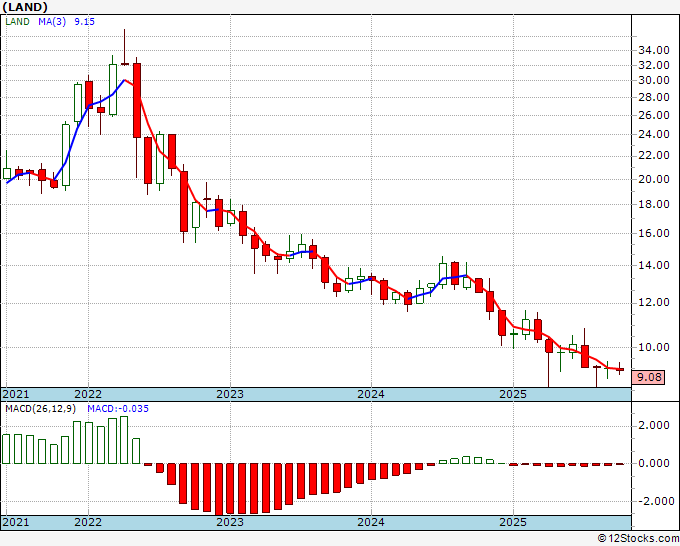The width and height of the screenshot is (680, 546).
Task: Click the (LAND) chart title
Action: 25,7
